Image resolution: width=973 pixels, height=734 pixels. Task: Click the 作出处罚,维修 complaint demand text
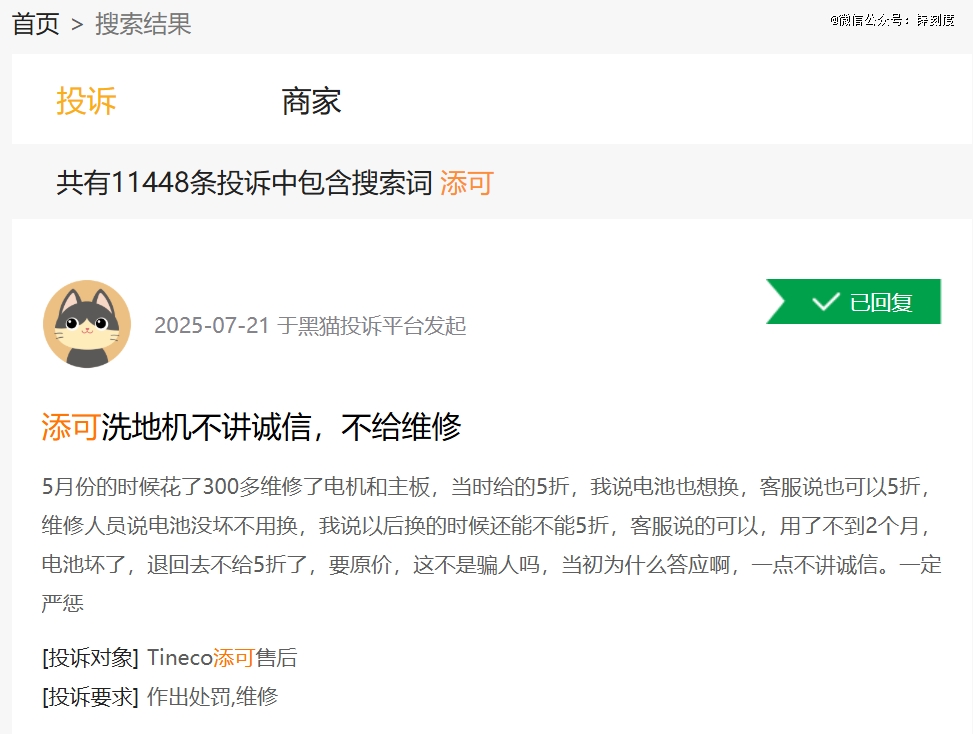(212, 697)
